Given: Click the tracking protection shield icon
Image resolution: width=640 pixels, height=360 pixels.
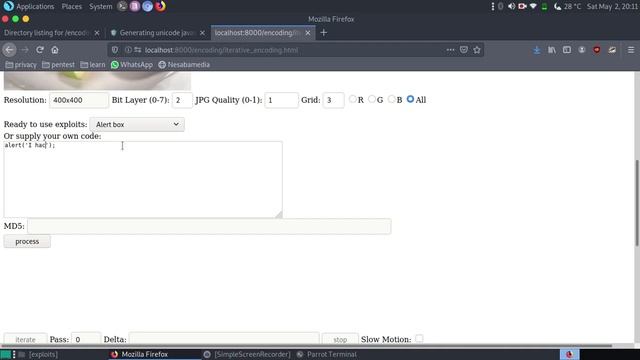Looking at the screenshot, I should coord(115,50).
